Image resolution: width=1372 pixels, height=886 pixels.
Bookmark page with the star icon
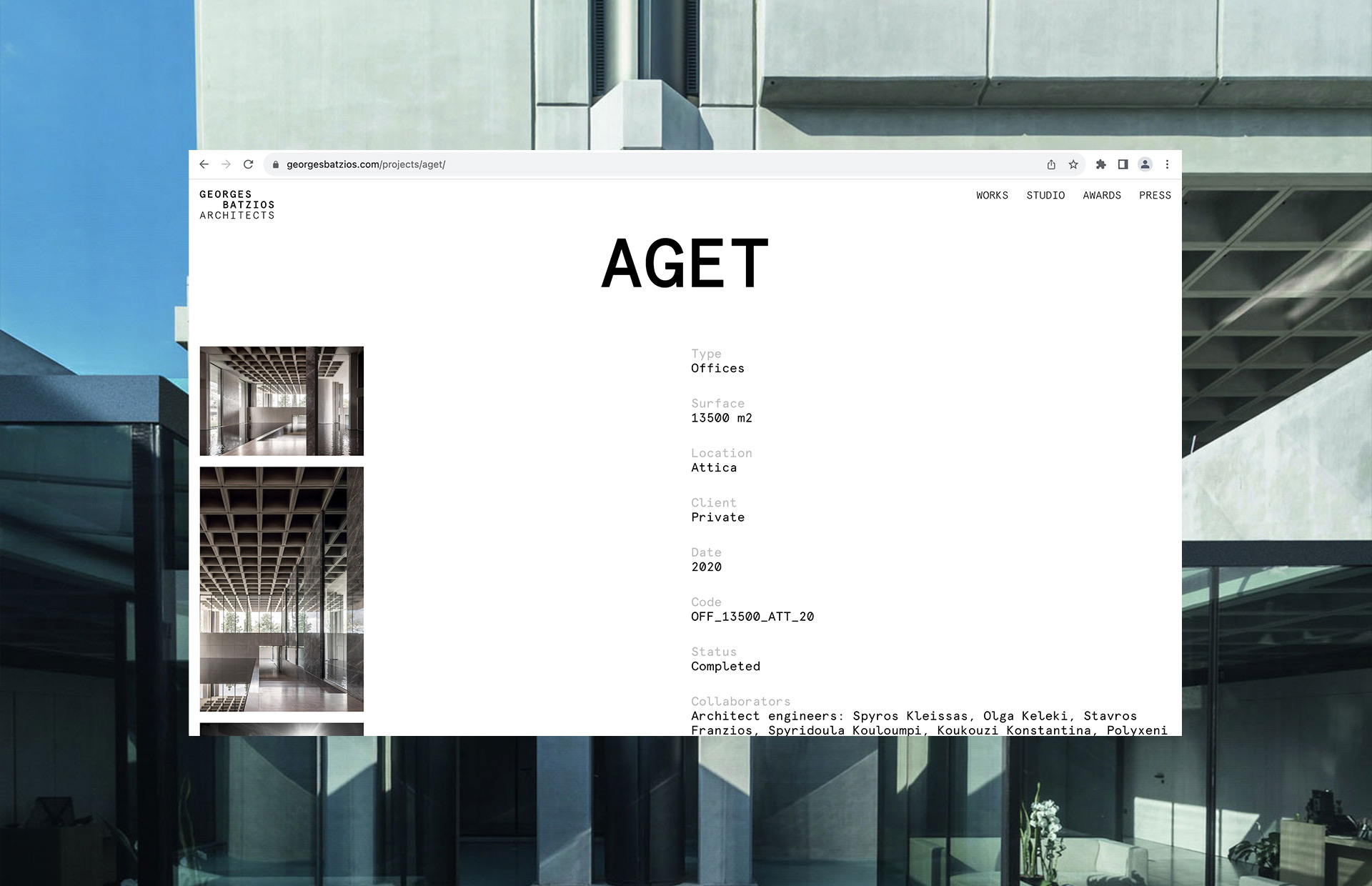(1073, 164)
